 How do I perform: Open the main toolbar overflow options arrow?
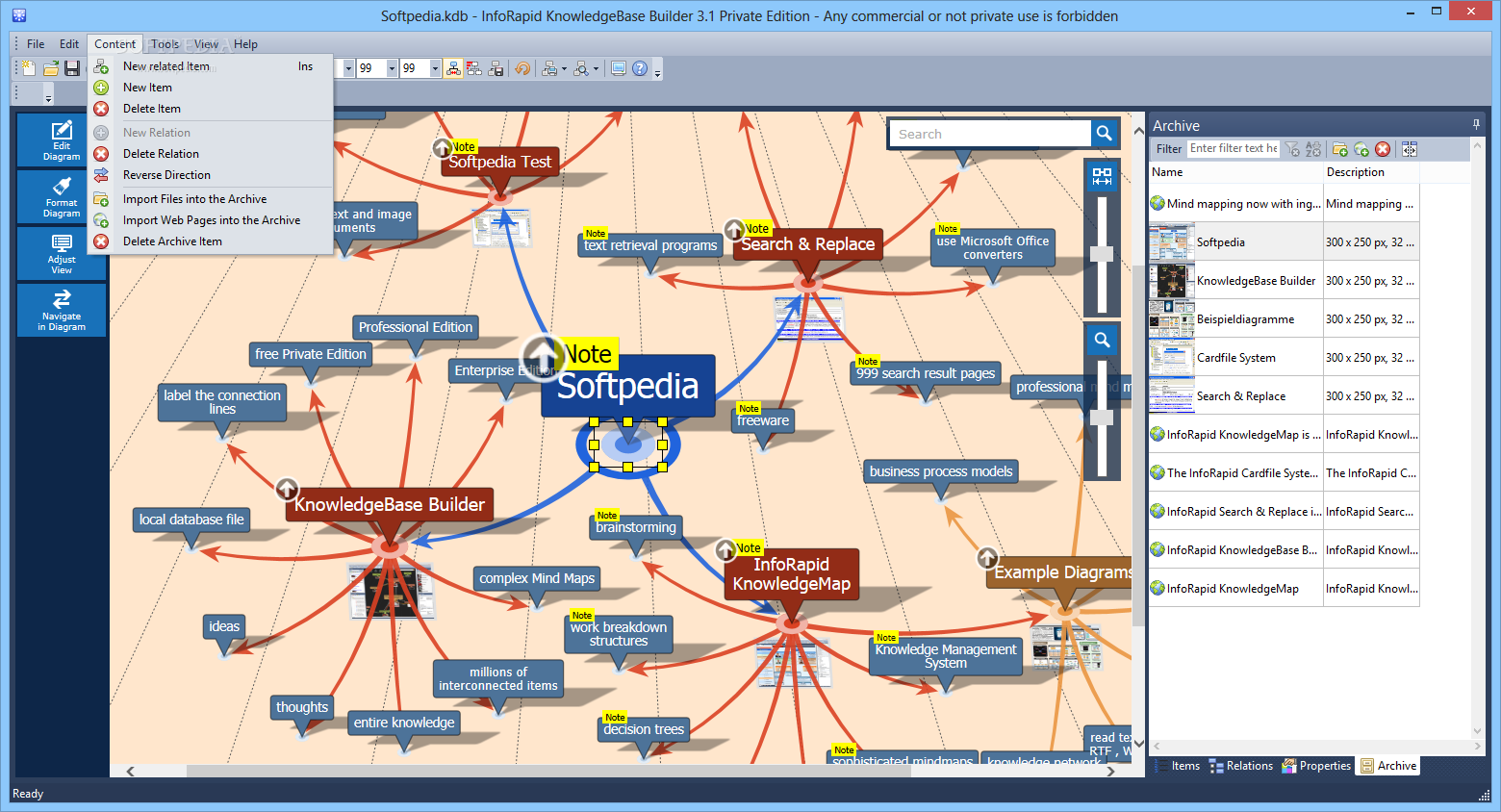click(x=657, y=70)
